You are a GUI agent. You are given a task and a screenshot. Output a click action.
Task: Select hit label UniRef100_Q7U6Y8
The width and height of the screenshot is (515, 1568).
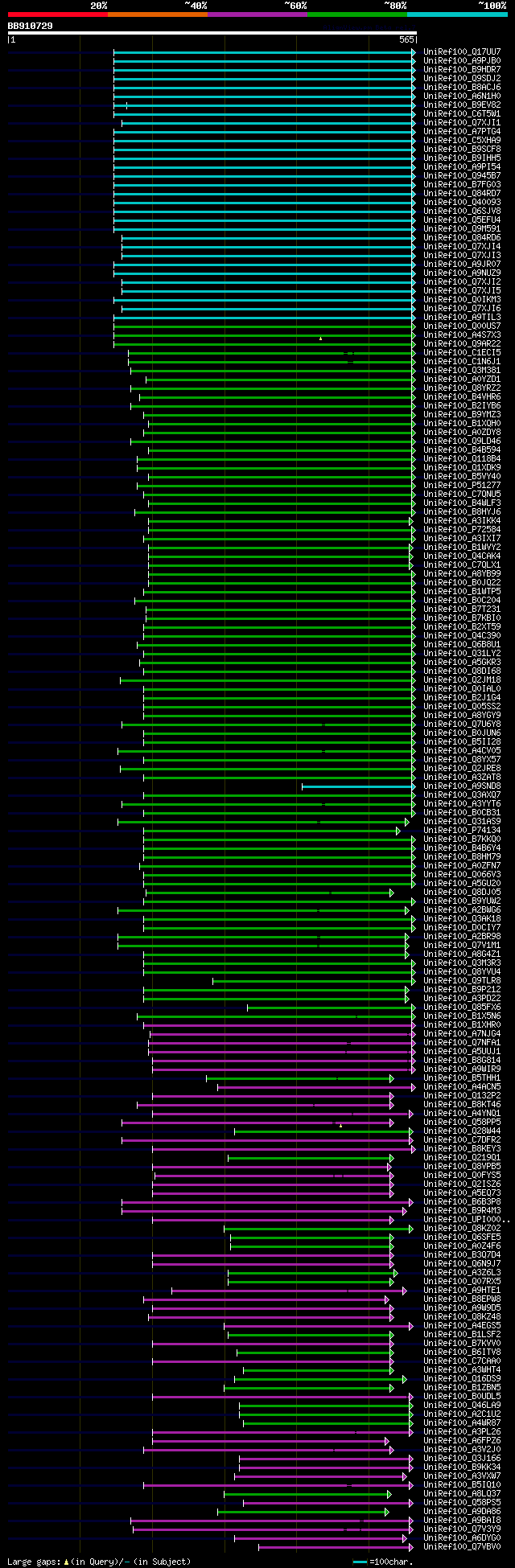(462, 724)
